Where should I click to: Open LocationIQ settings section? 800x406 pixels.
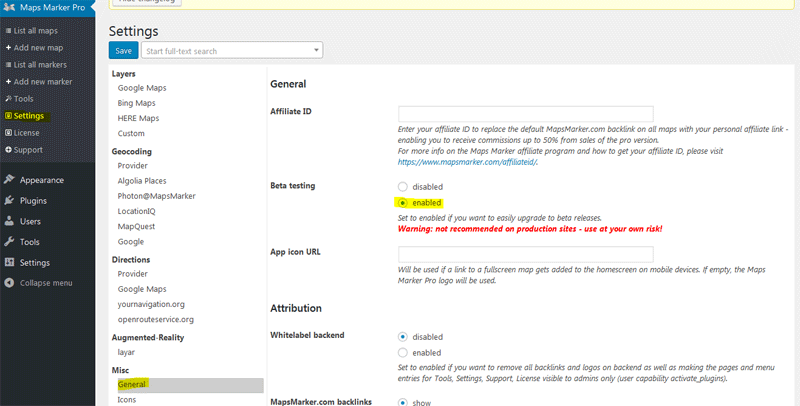pyautogui.click(x=136, y=211)
